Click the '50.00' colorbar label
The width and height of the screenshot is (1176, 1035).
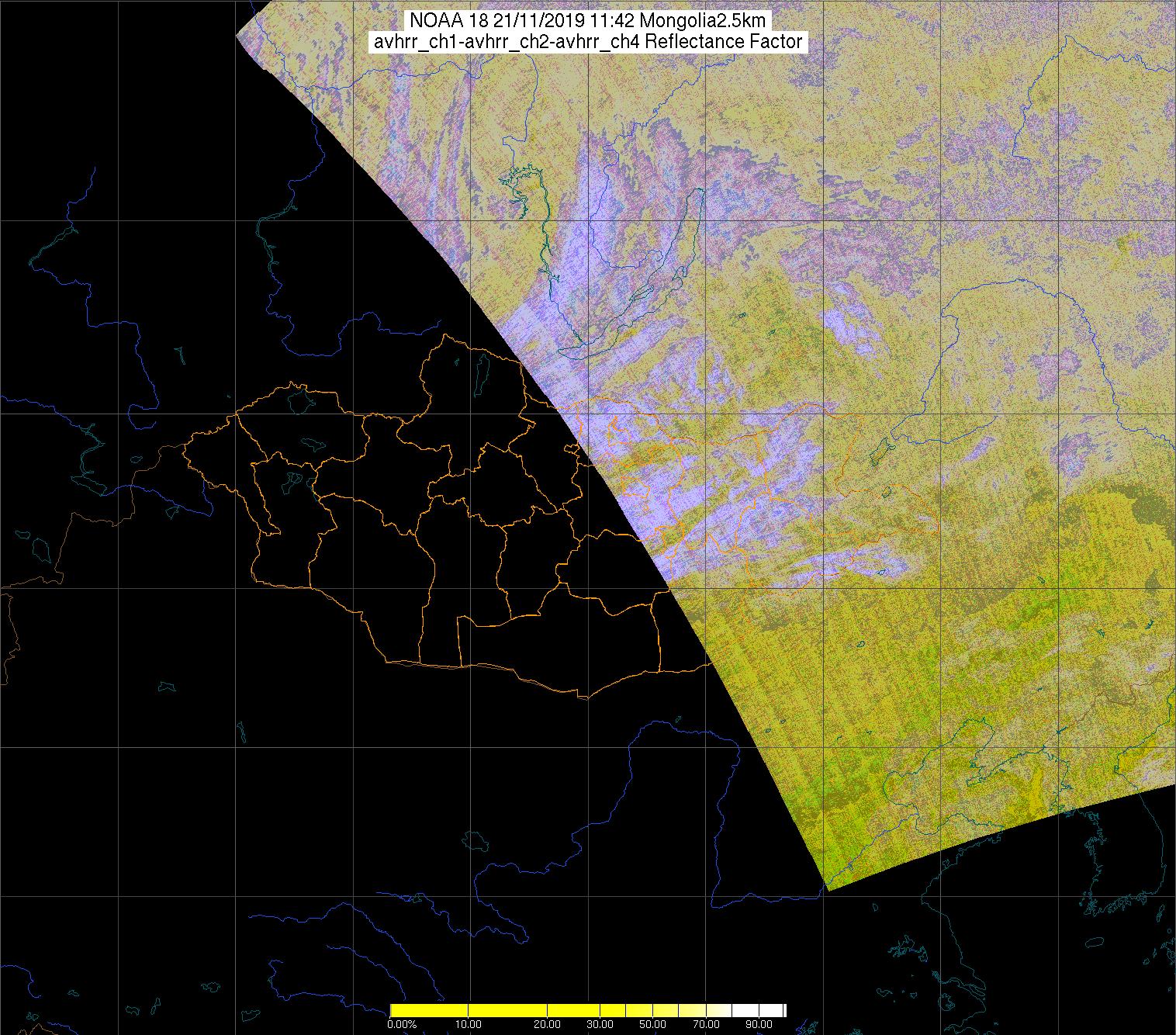(x=653, y=1025)
